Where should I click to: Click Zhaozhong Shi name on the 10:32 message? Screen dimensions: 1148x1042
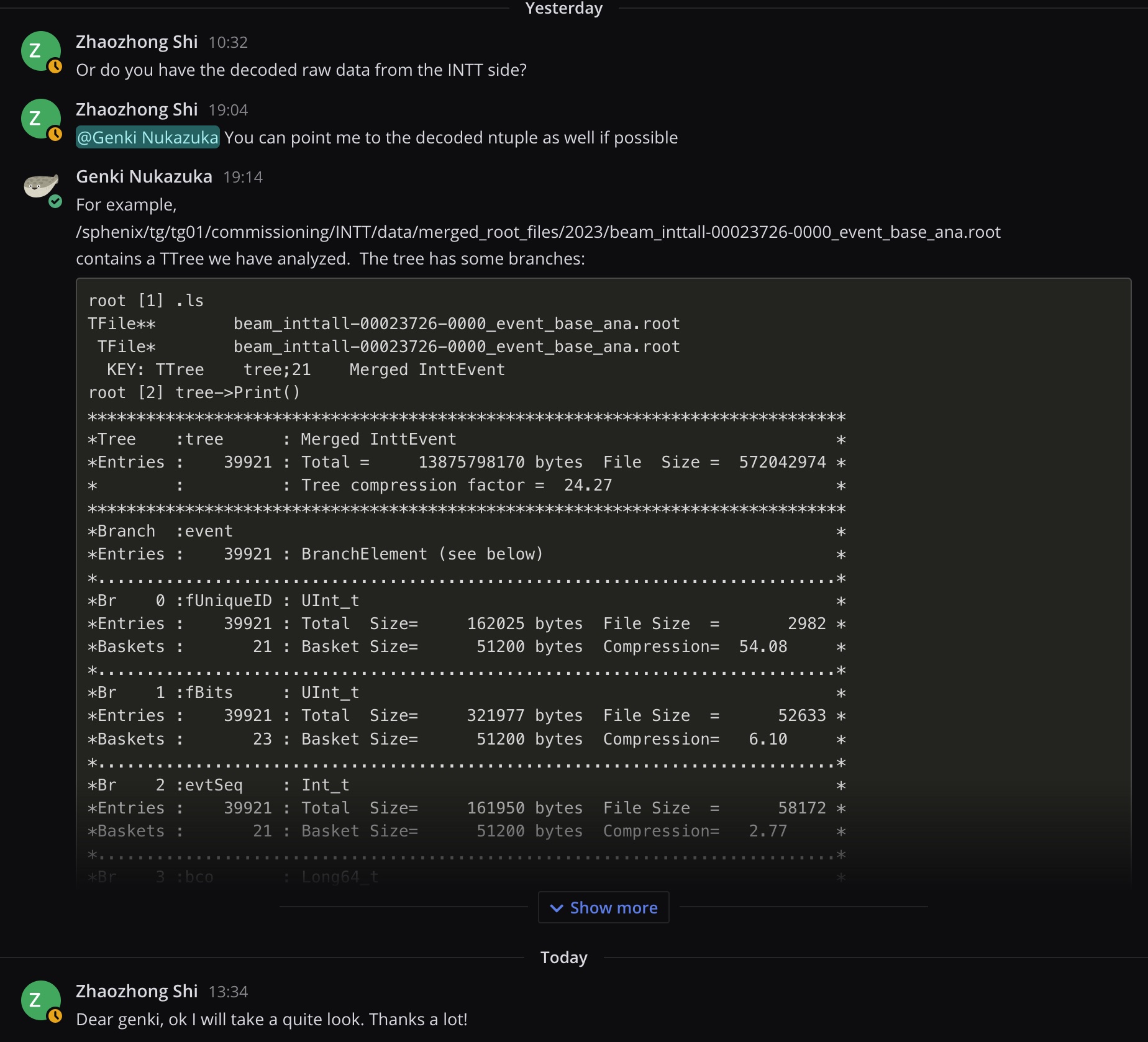pos(137,42)
